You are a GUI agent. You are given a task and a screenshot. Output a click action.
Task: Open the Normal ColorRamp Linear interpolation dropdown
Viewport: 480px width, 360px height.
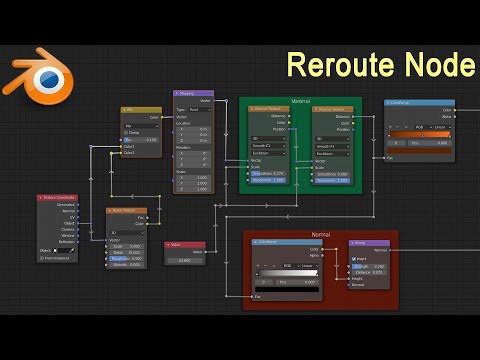click(310, 266)
